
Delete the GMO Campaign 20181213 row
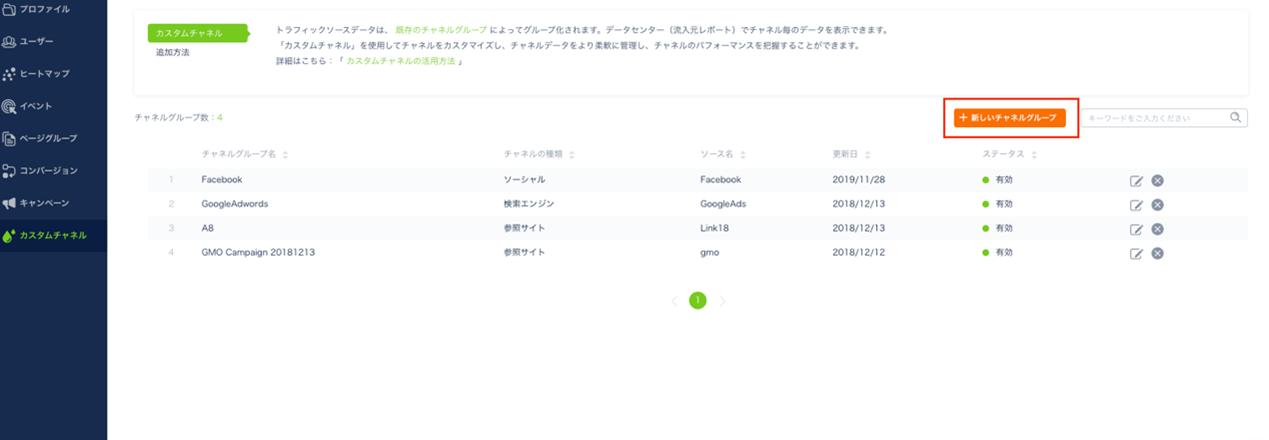(1157, 253)
